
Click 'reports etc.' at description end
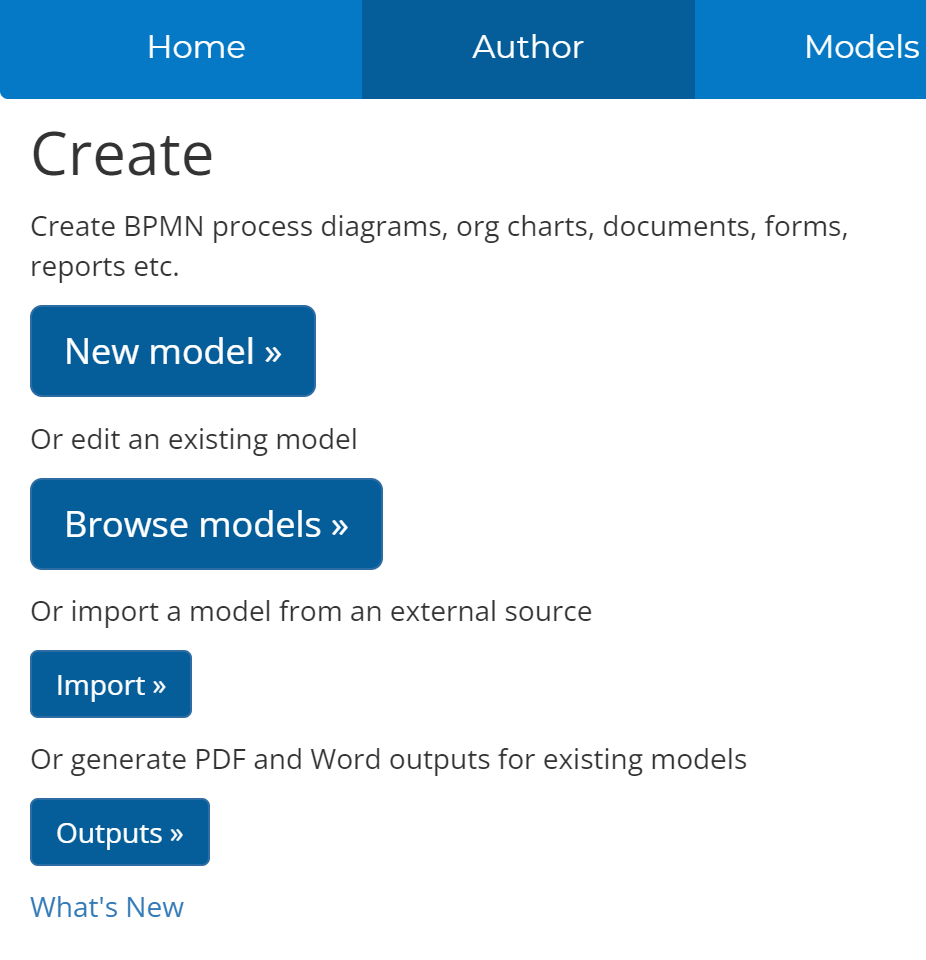coord(105,267)
